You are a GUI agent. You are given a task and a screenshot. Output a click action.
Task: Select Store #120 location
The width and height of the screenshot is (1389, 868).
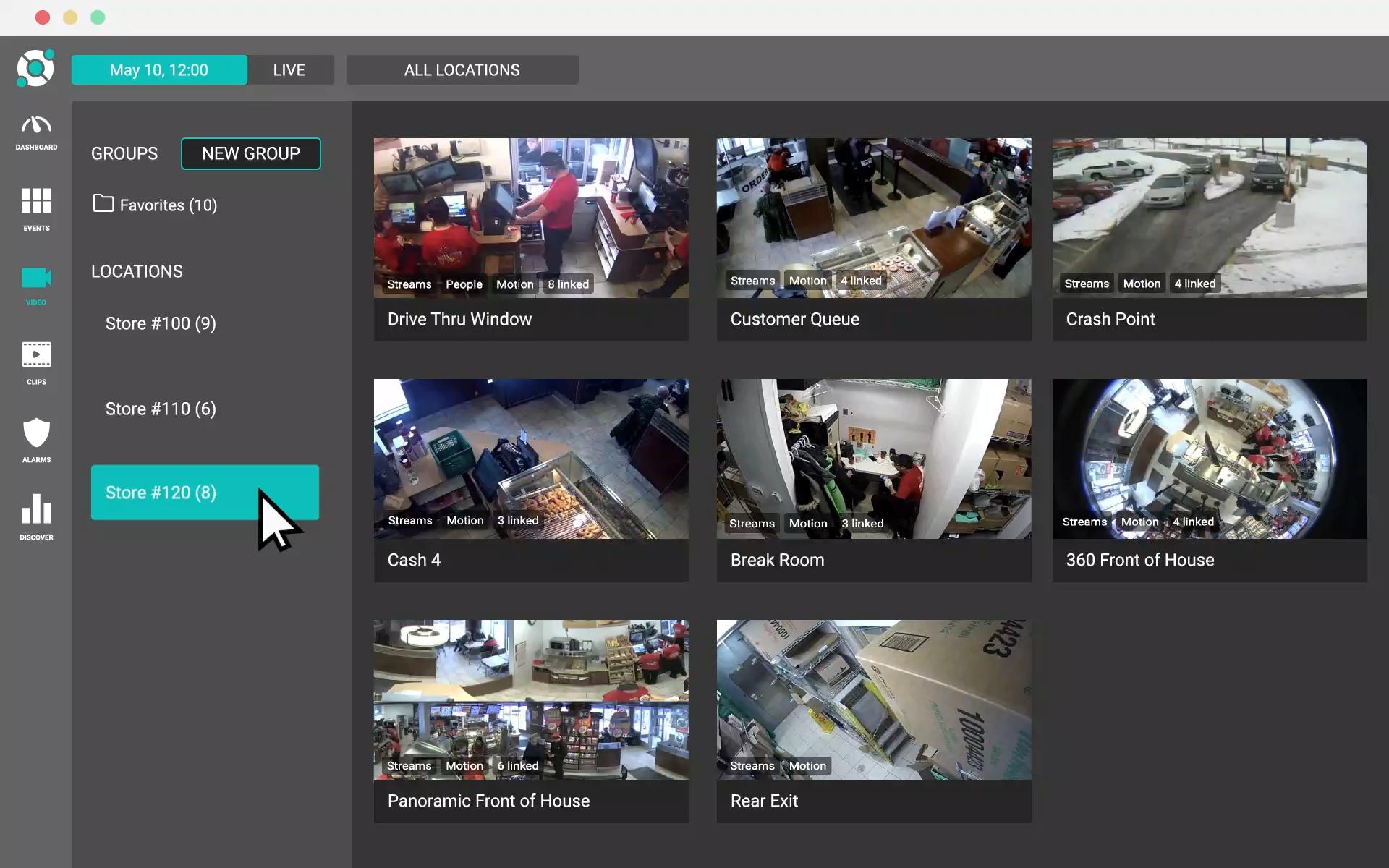point(161,493)
